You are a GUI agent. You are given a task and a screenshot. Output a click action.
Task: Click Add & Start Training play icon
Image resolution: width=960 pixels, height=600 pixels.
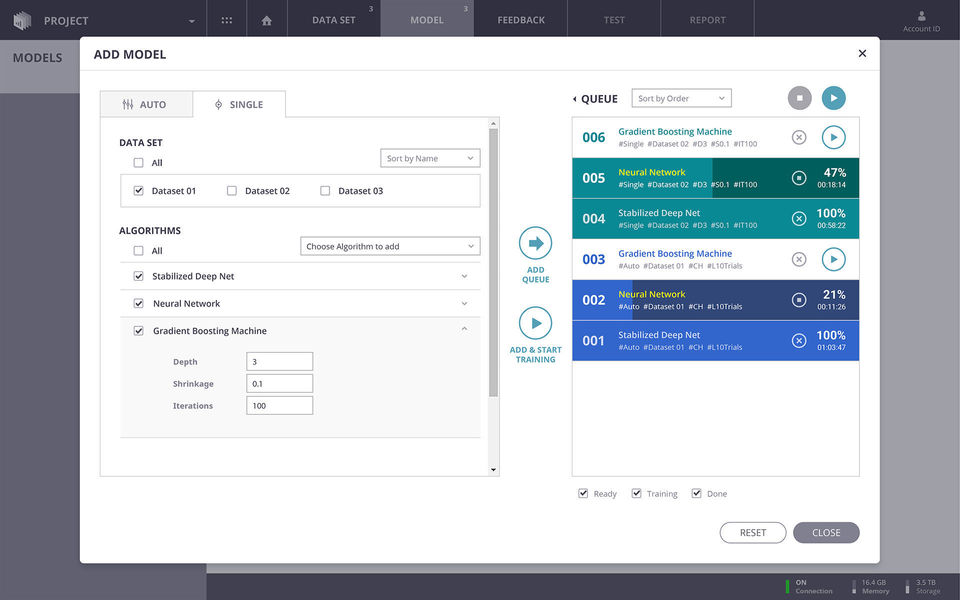(x=536, y=323)
